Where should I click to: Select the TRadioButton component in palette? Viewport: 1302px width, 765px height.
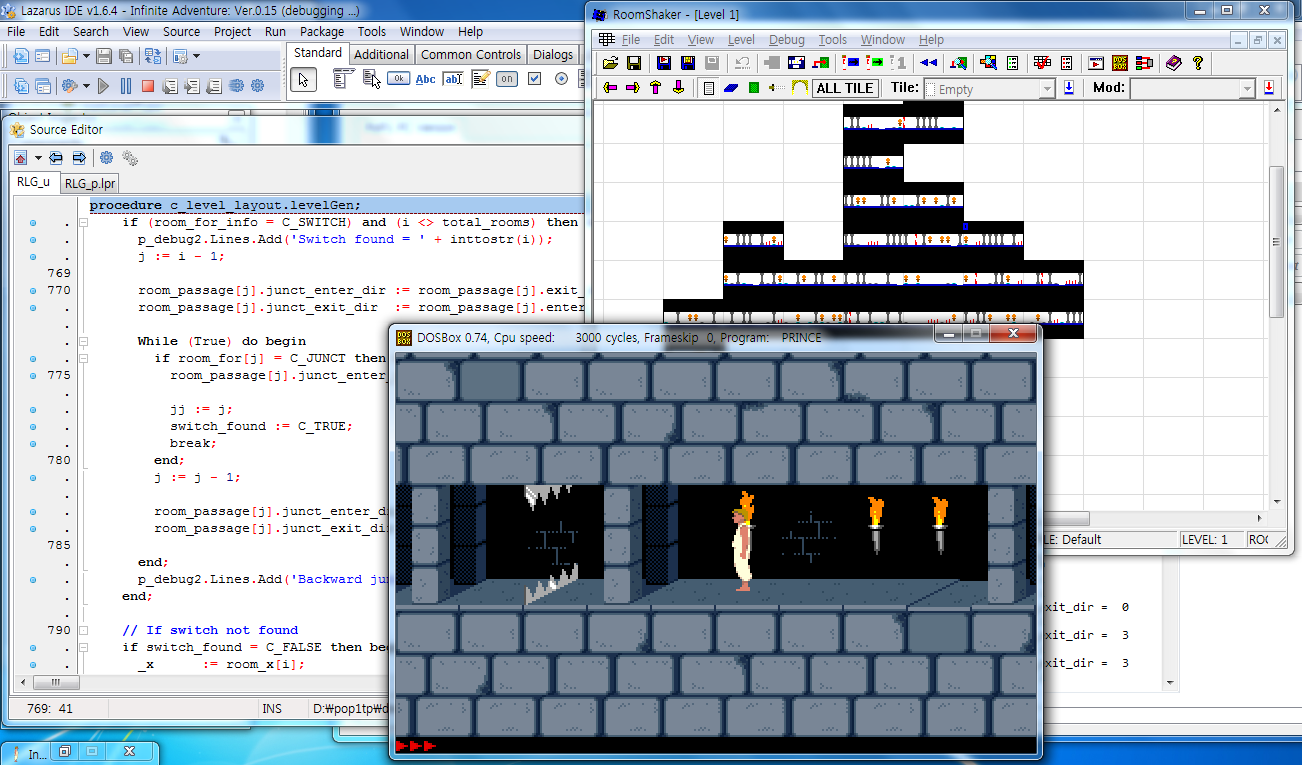point(561,79)
